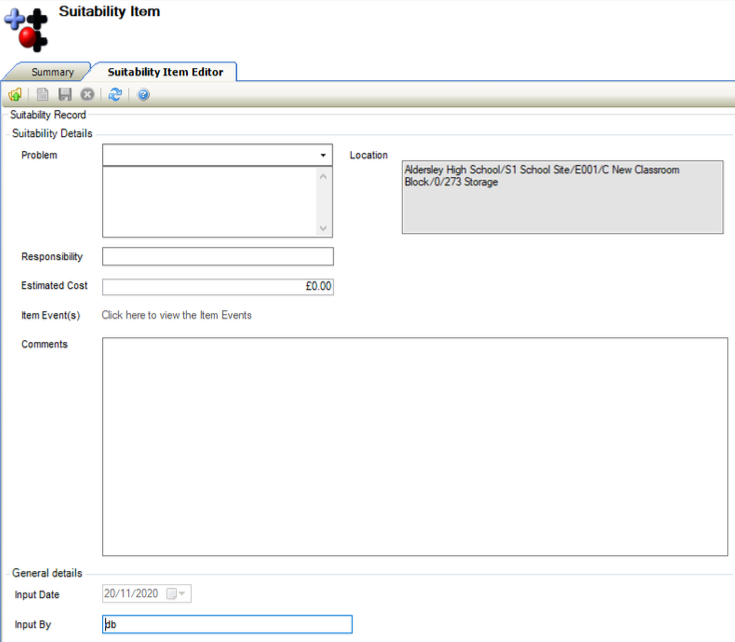
Task: Click the Problem list scroll up arrow
Action: (x=323, y=177)
